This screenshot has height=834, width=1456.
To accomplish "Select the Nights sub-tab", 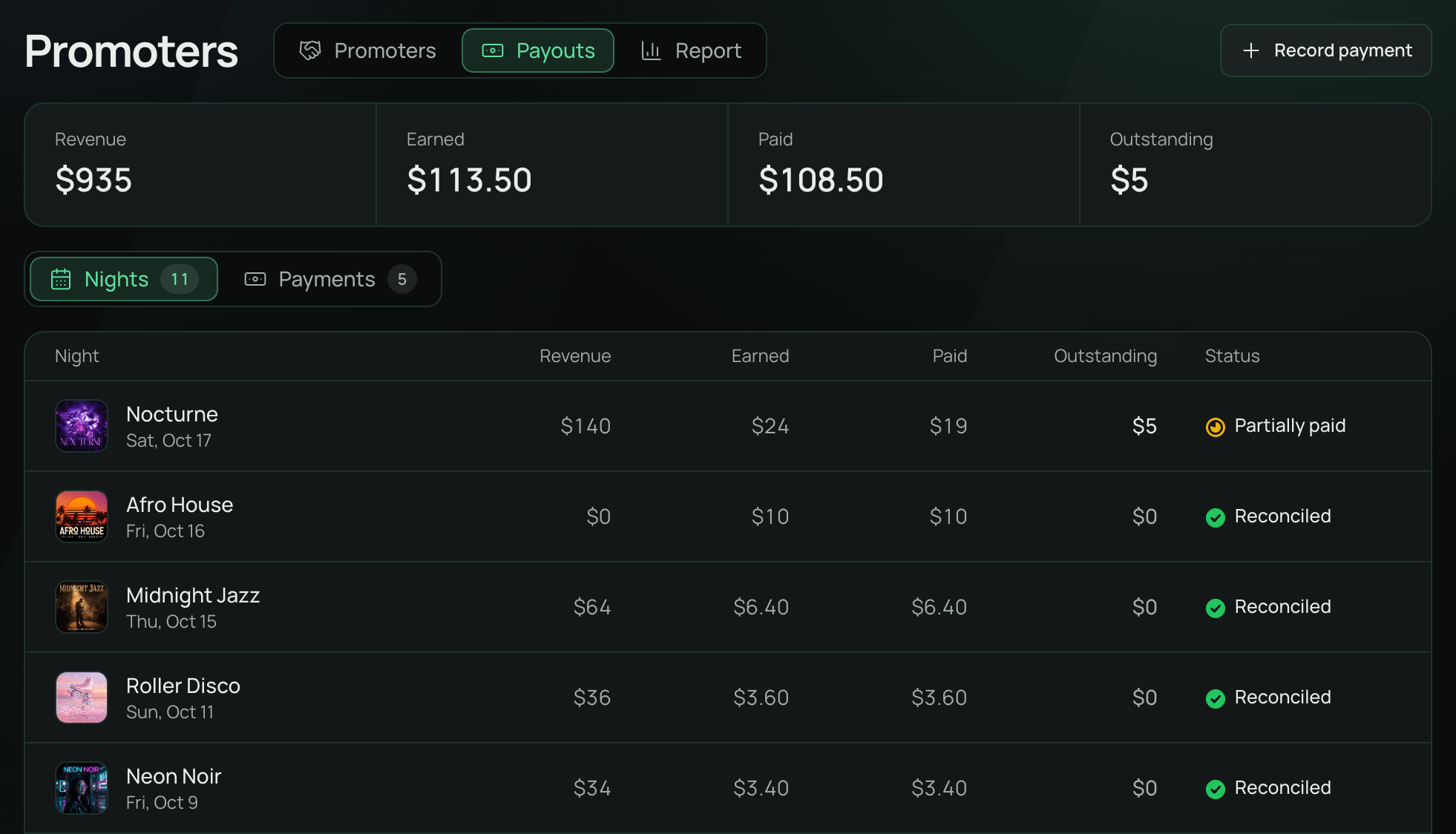I will (124, 279).
